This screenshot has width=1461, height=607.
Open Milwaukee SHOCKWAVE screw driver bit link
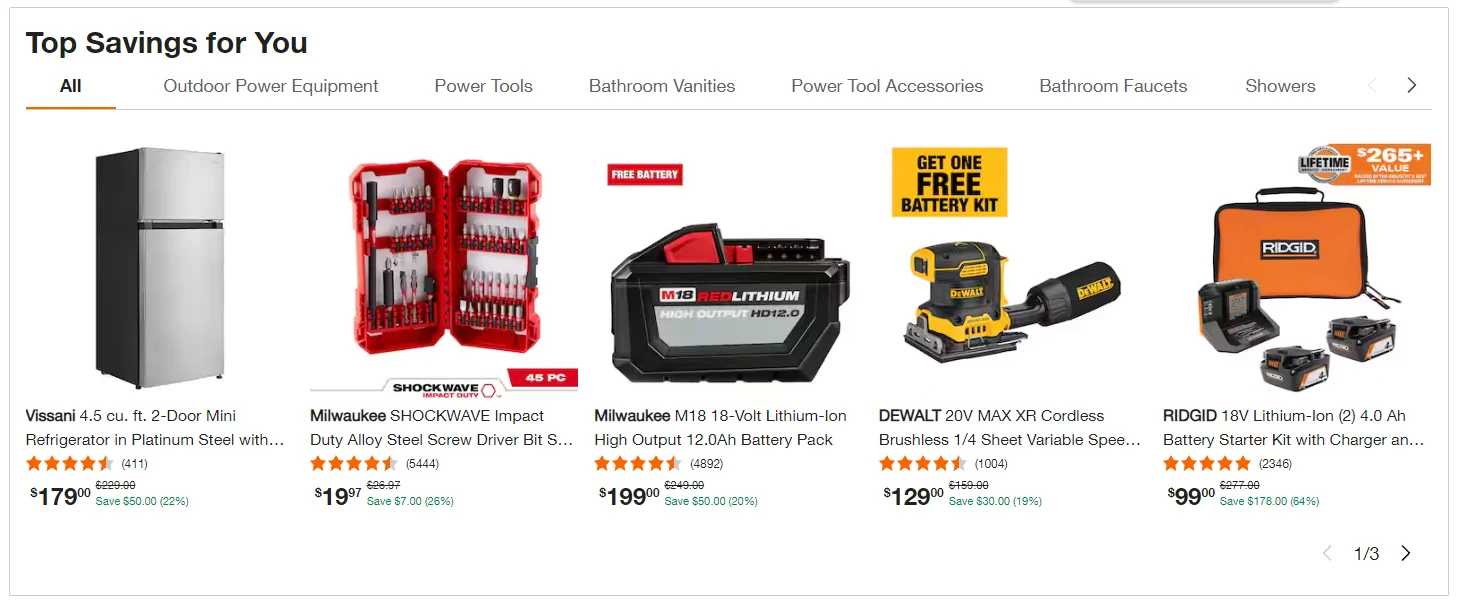click(x=442, y=428)
